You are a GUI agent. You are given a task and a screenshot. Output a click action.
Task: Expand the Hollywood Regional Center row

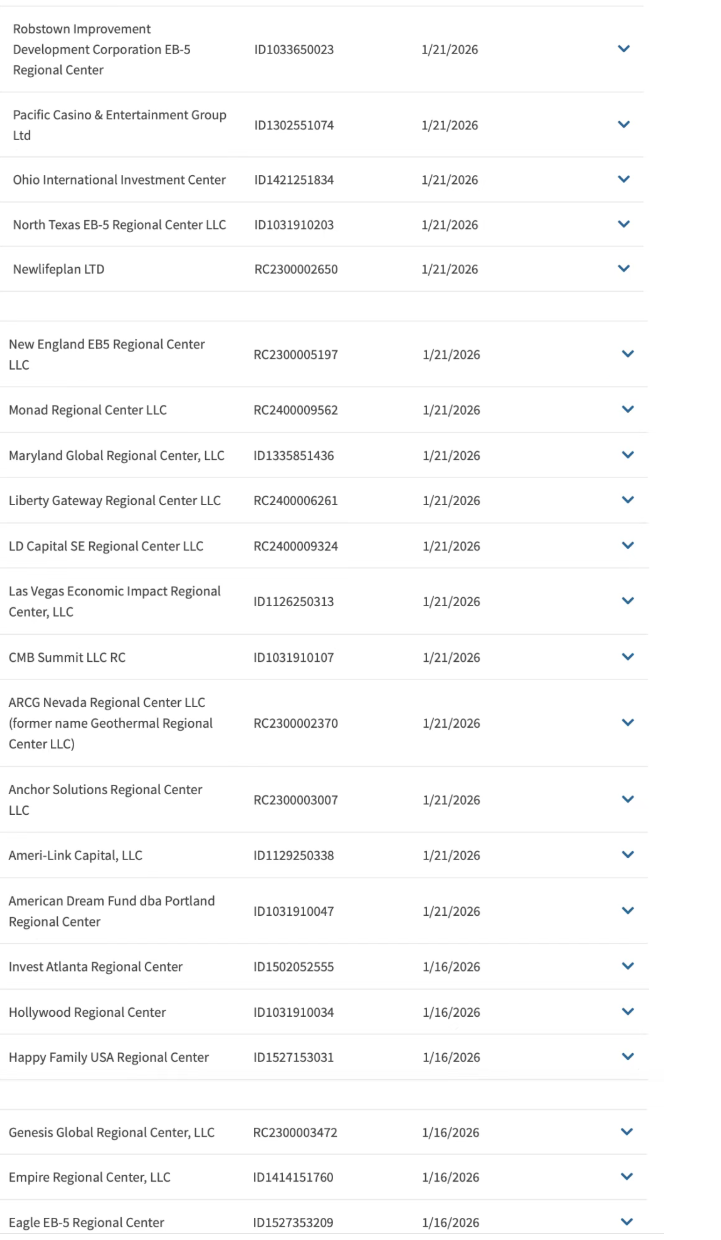coord(628,1012)
